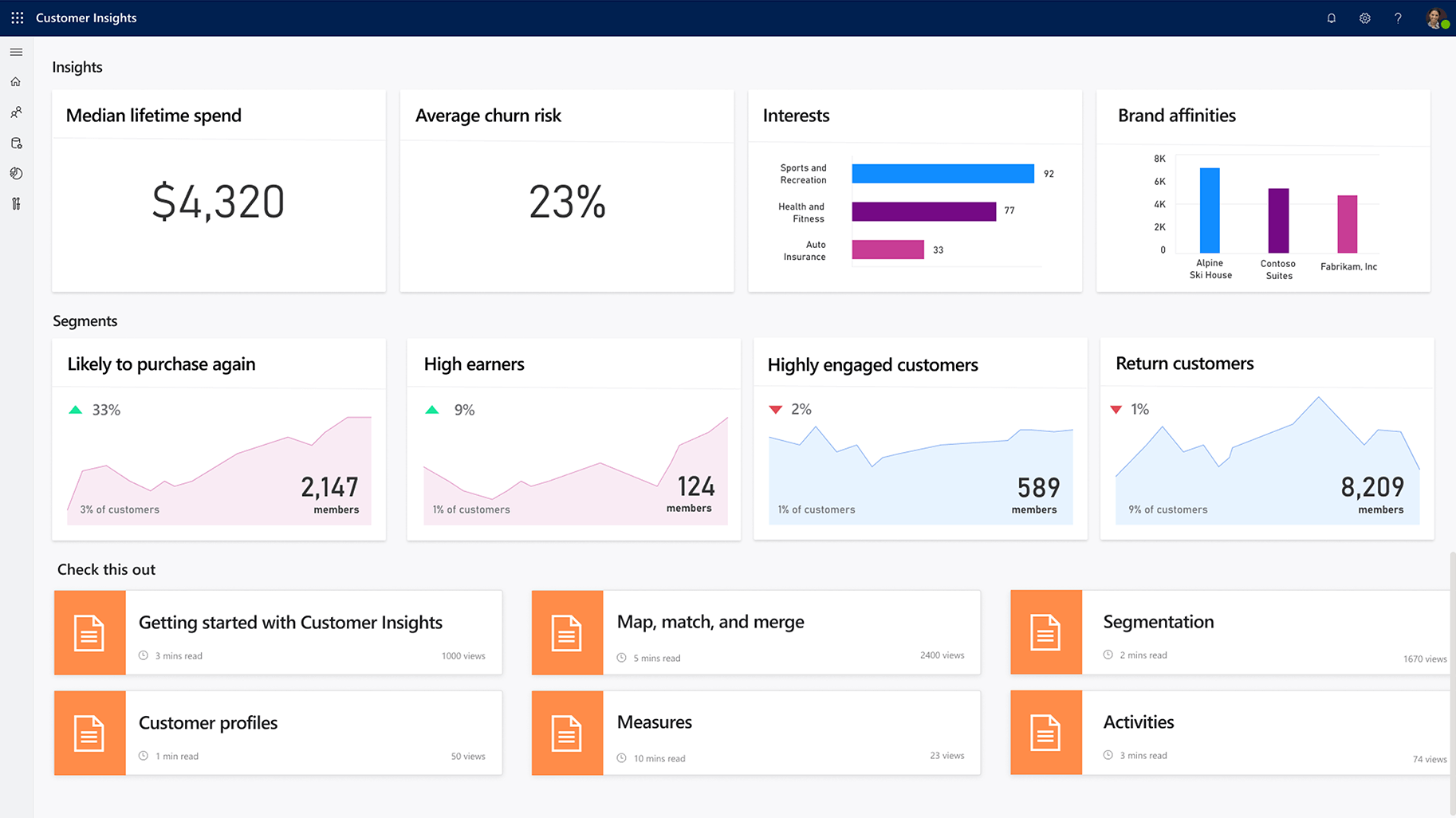Click the Measures article document icon

pos(567,733)
